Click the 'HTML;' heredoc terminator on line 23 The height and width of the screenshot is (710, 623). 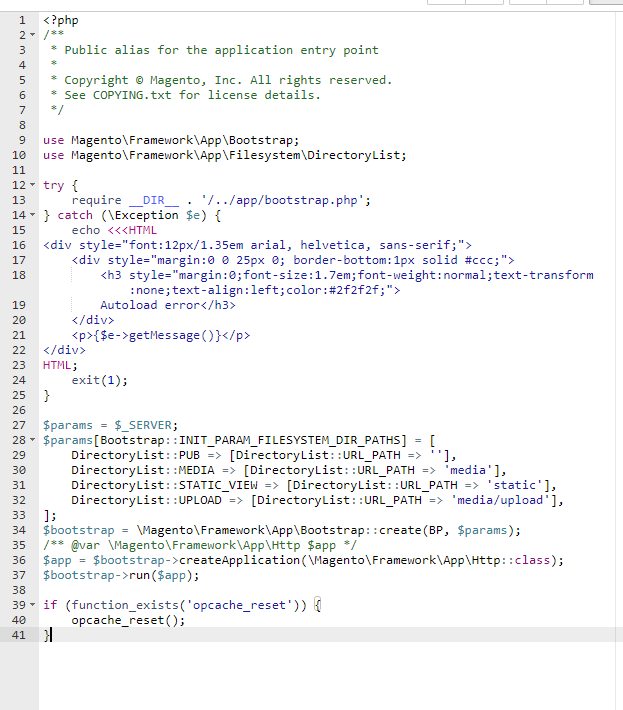click(x=60, y=365)
